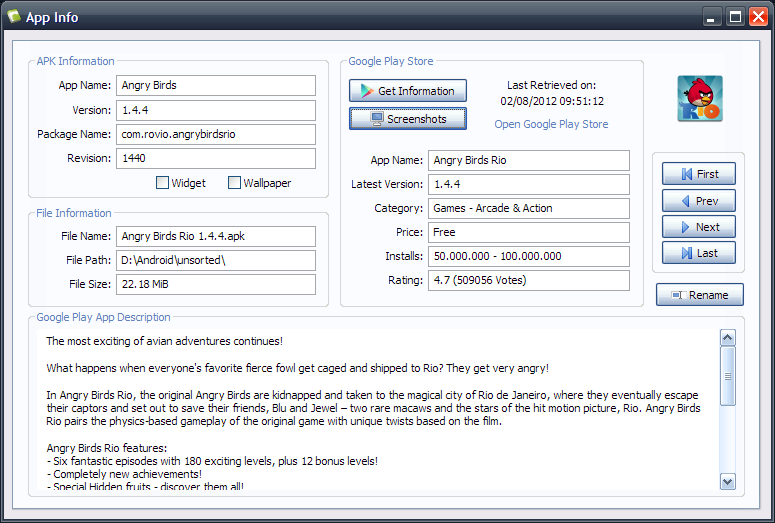The width and height of the screenshot is (775, 523).
Task: Click the Google Play App Description text area
Action: 378,410
